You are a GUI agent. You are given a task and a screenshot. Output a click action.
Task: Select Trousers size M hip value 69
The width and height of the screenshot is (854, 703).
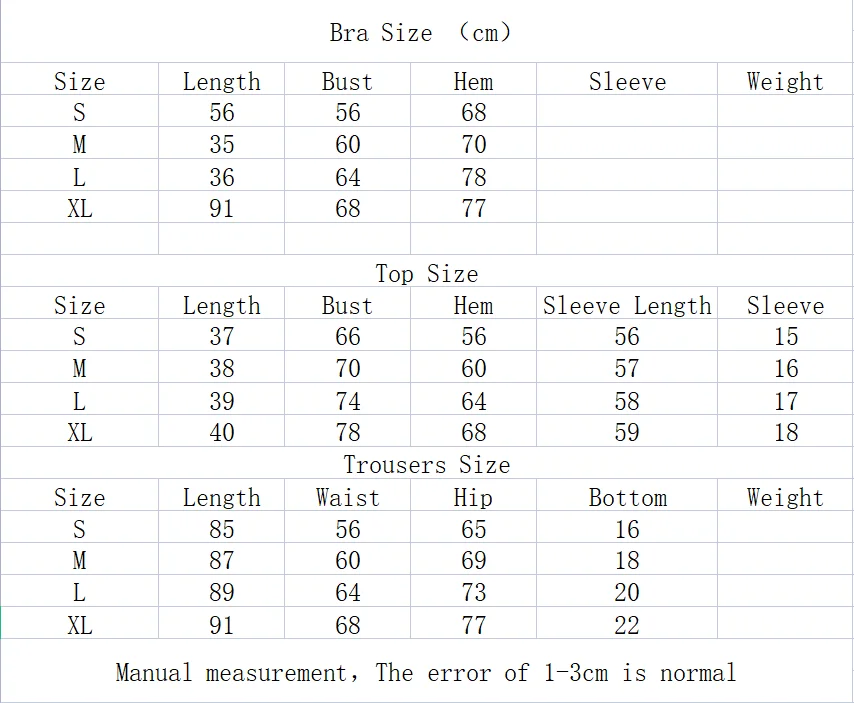(x=473, y=561)
